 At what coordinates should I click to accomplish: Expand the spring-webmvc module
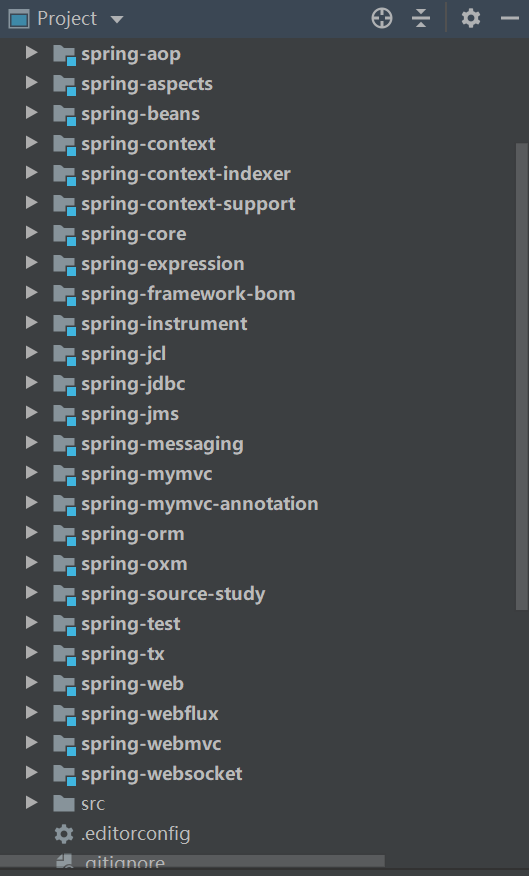[32, 742]
